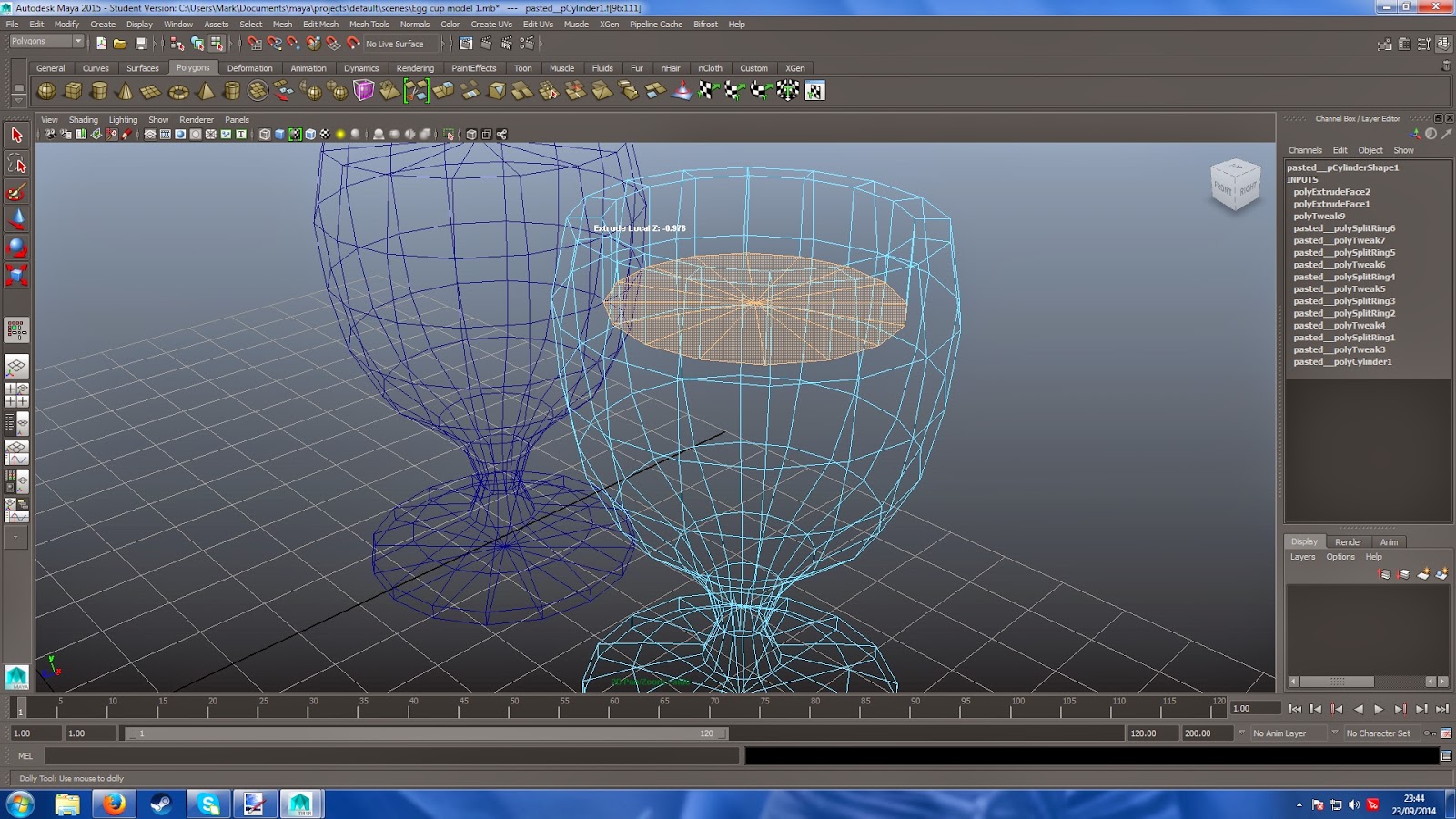1456x819 pixels.
Task: Create a polygon sphere from the shelf
Action: (46, 91)
